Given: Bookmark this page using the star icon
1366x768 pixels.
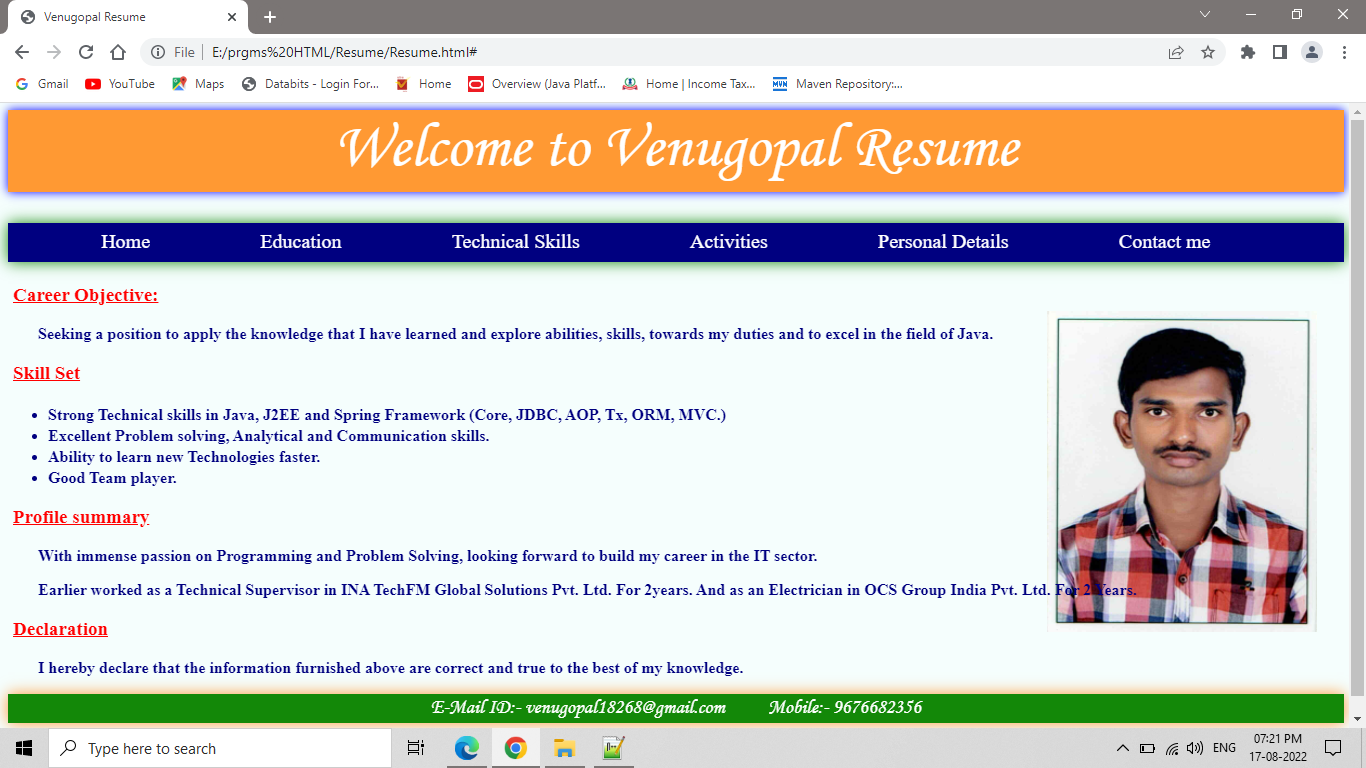Looking at the screenshot, I should (x=1210, y=52).
